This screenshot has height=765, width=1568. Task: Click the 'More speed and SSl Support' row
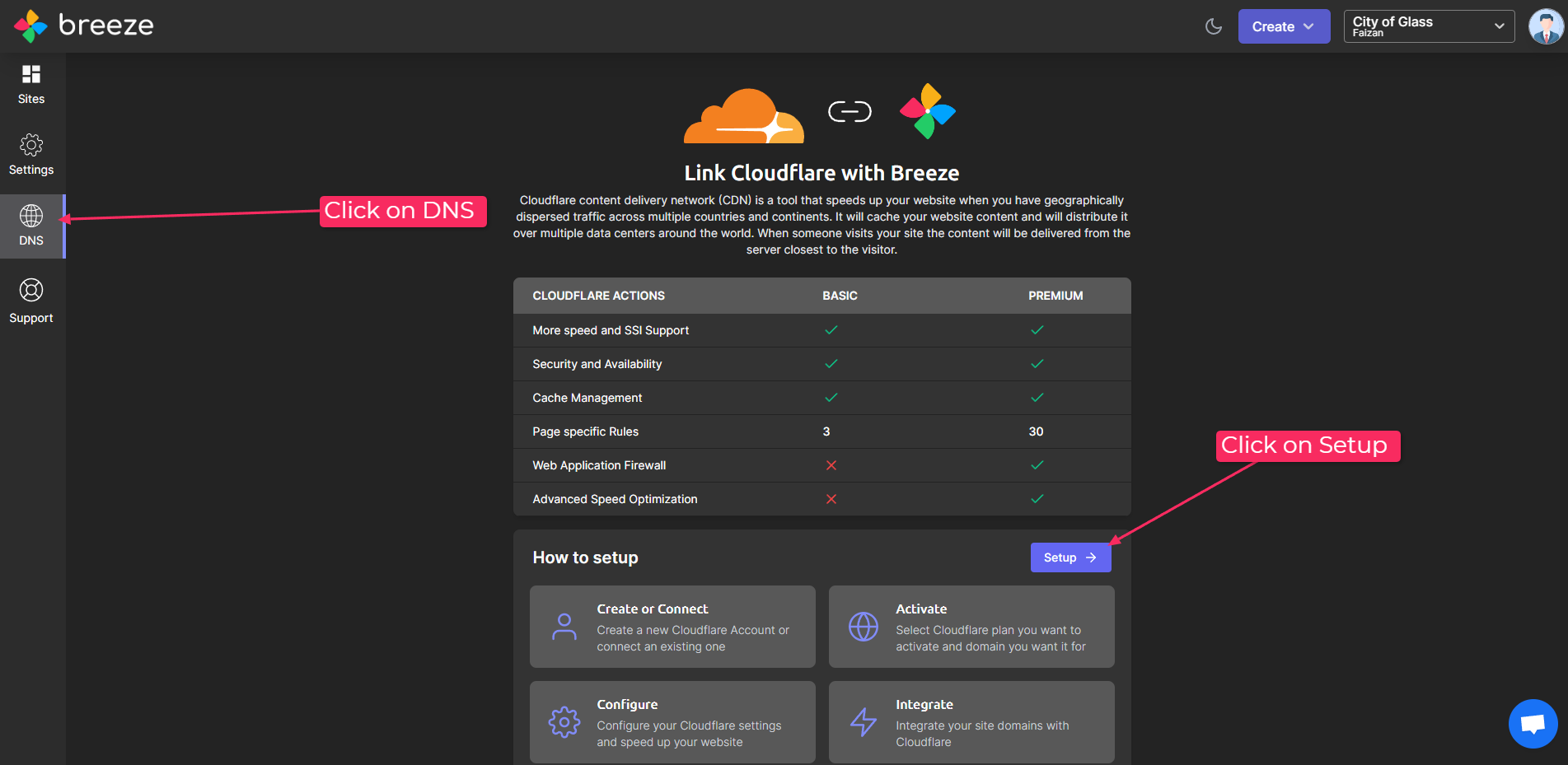pos(821,330)
